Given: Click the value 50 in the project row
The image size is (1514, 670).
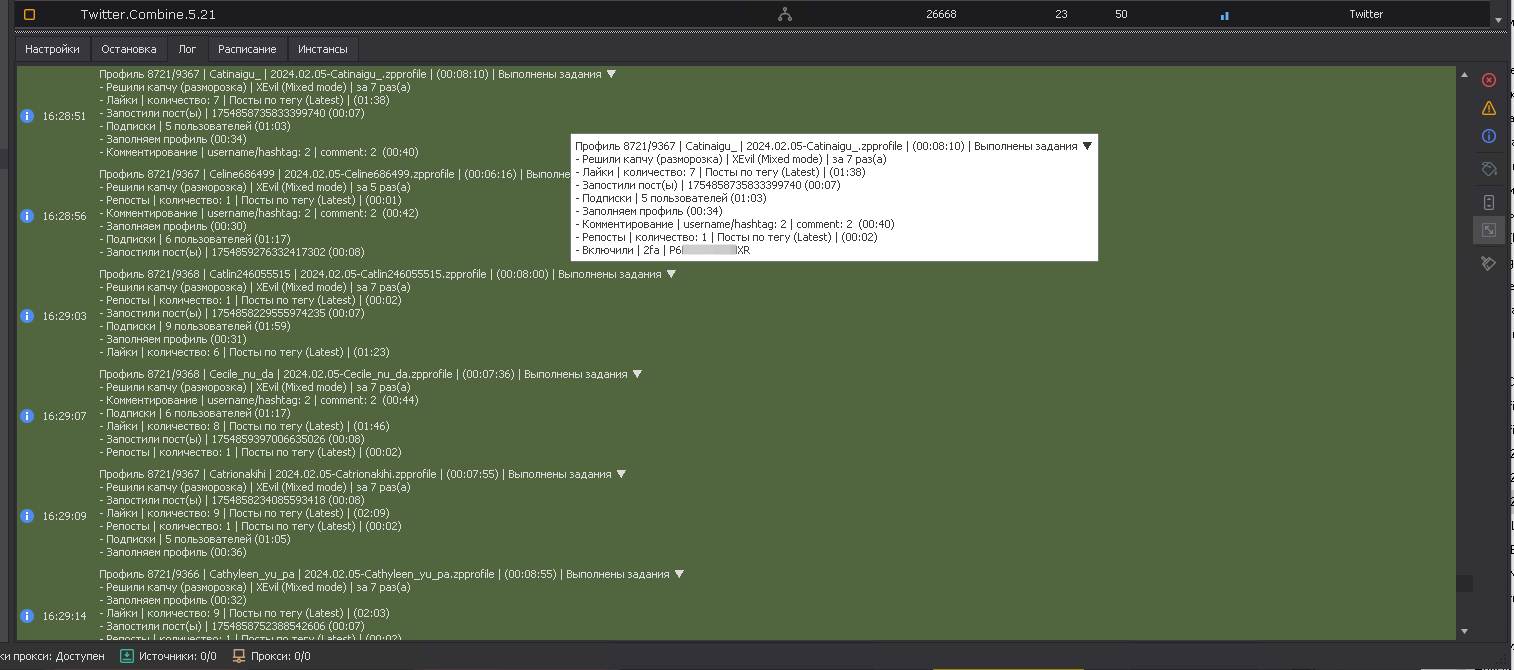Looking at the screenshot, I should coord(1121,14).
